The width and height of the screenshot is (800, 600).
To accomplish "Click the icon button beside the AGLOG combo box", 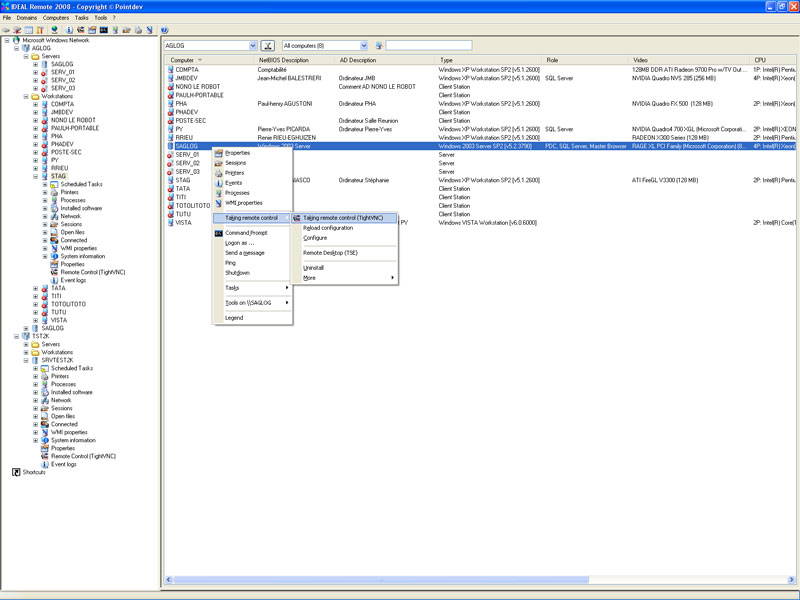I will point(268,46).
